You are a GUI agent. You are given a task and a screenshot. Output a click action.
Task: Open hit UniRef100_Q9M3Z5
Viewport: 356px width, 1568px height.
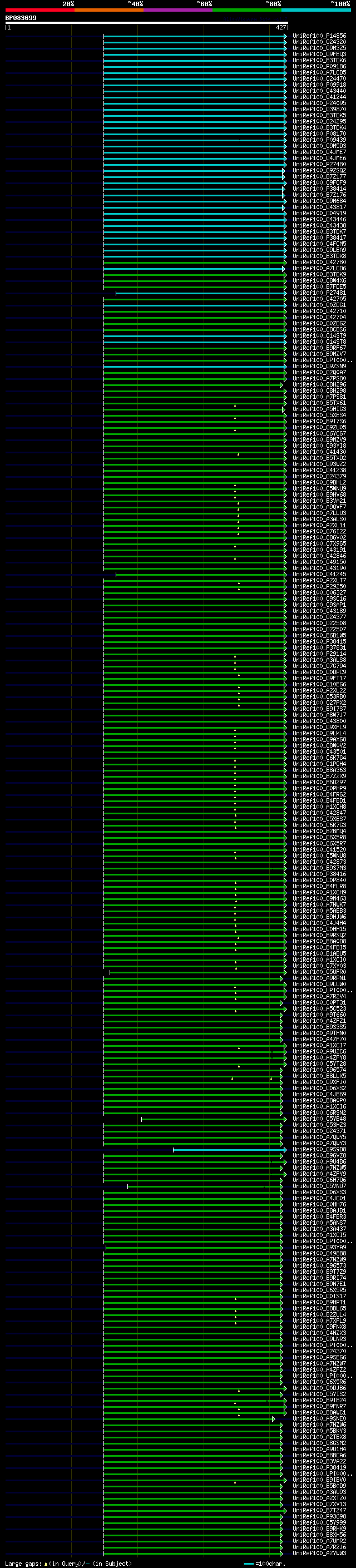pyautogui.click(x=319, y=48)
